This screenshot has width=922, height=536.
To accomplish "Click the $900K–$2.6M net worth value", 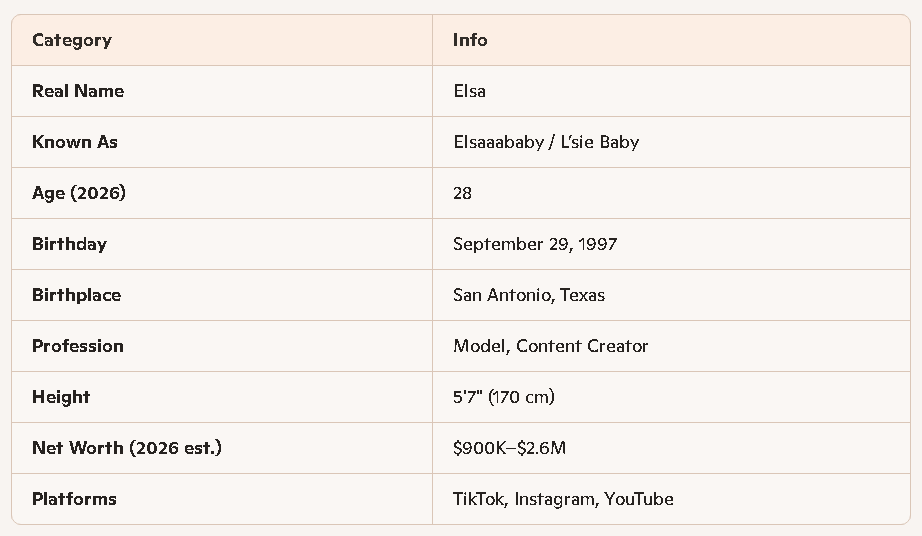I will [x=509, y=448].
